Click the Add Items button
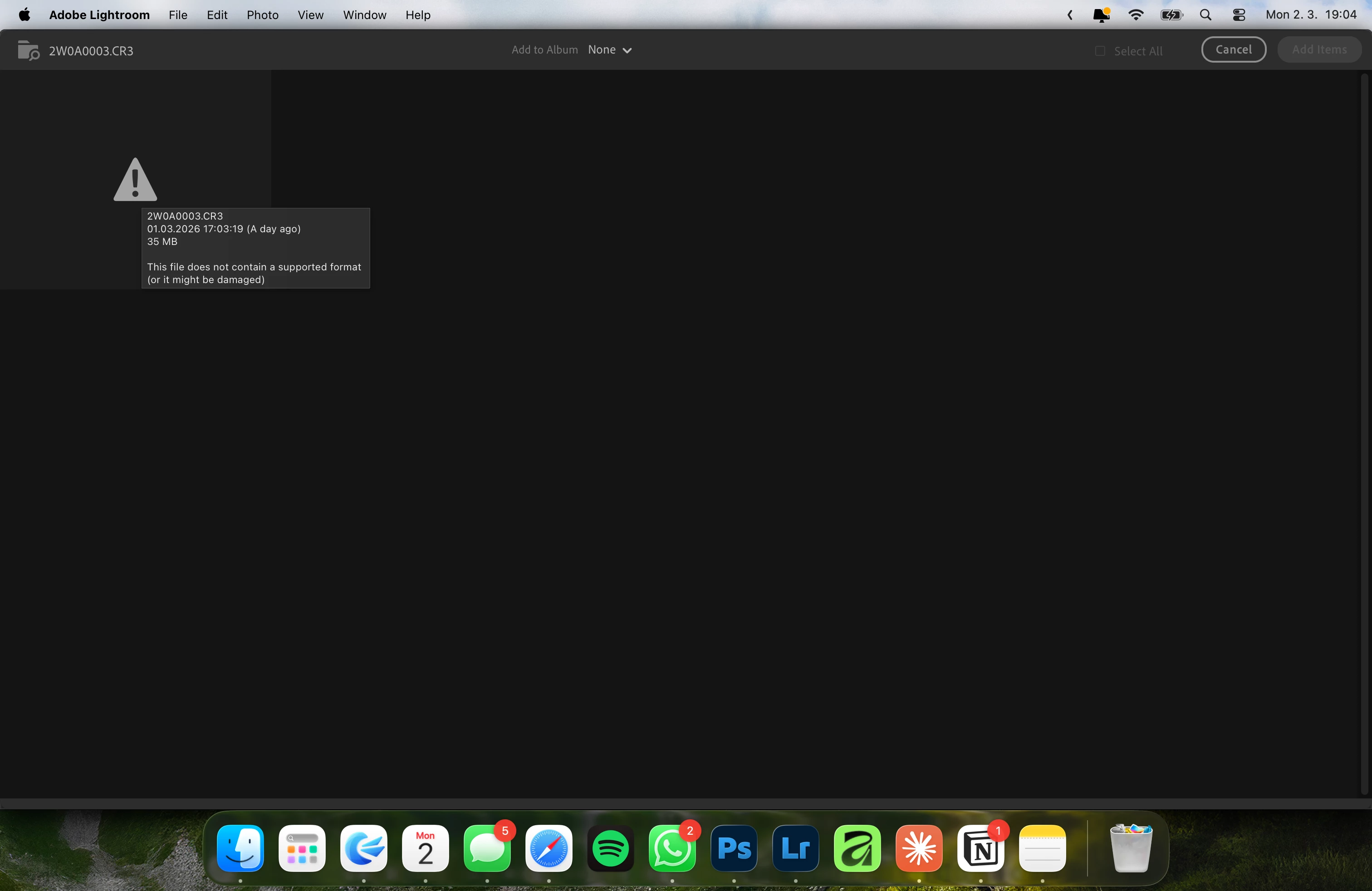The image size is (1372, 891). [1319, 49]
